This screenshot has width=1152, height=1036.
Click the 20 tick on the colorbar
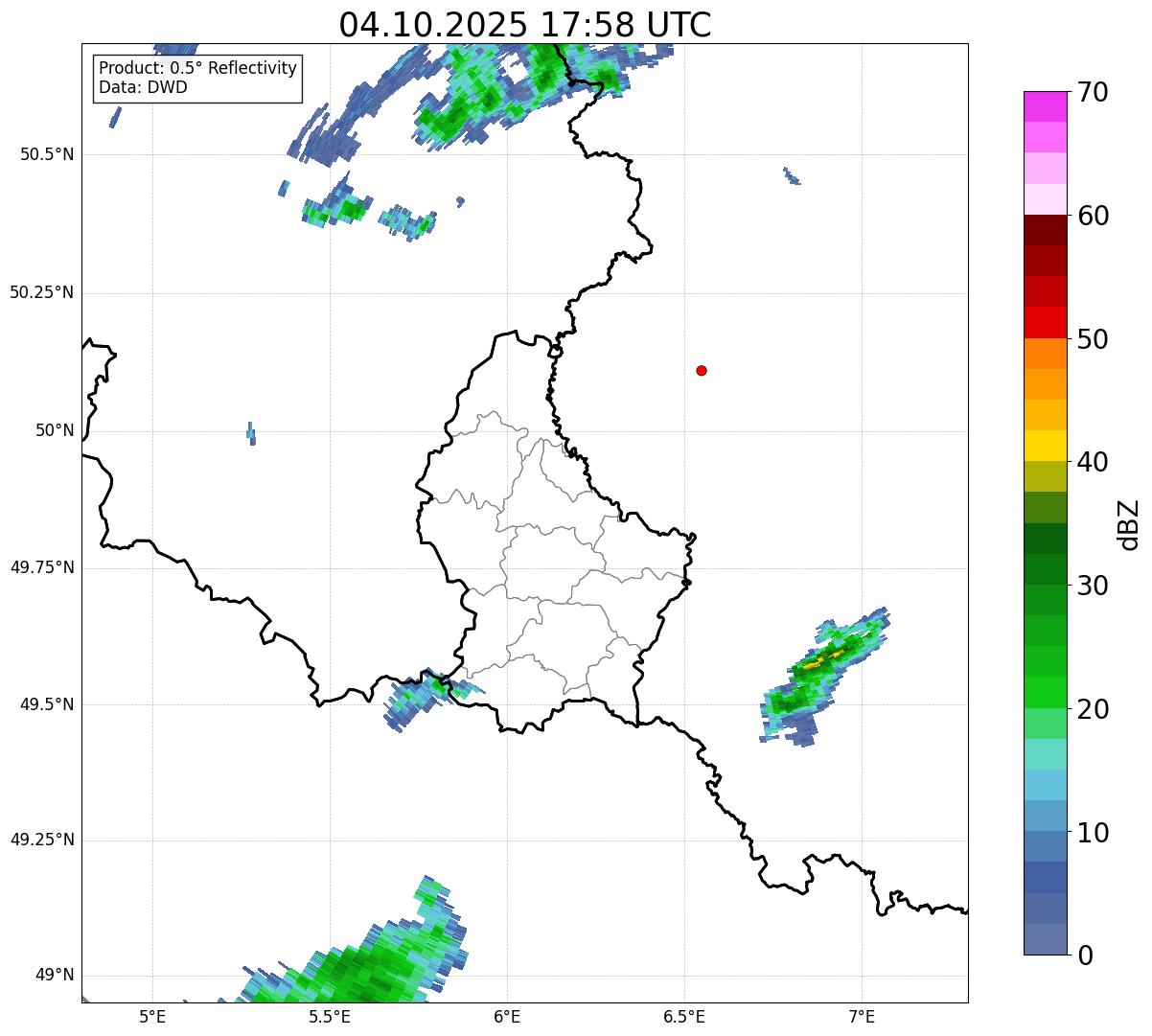point(1093,709)
